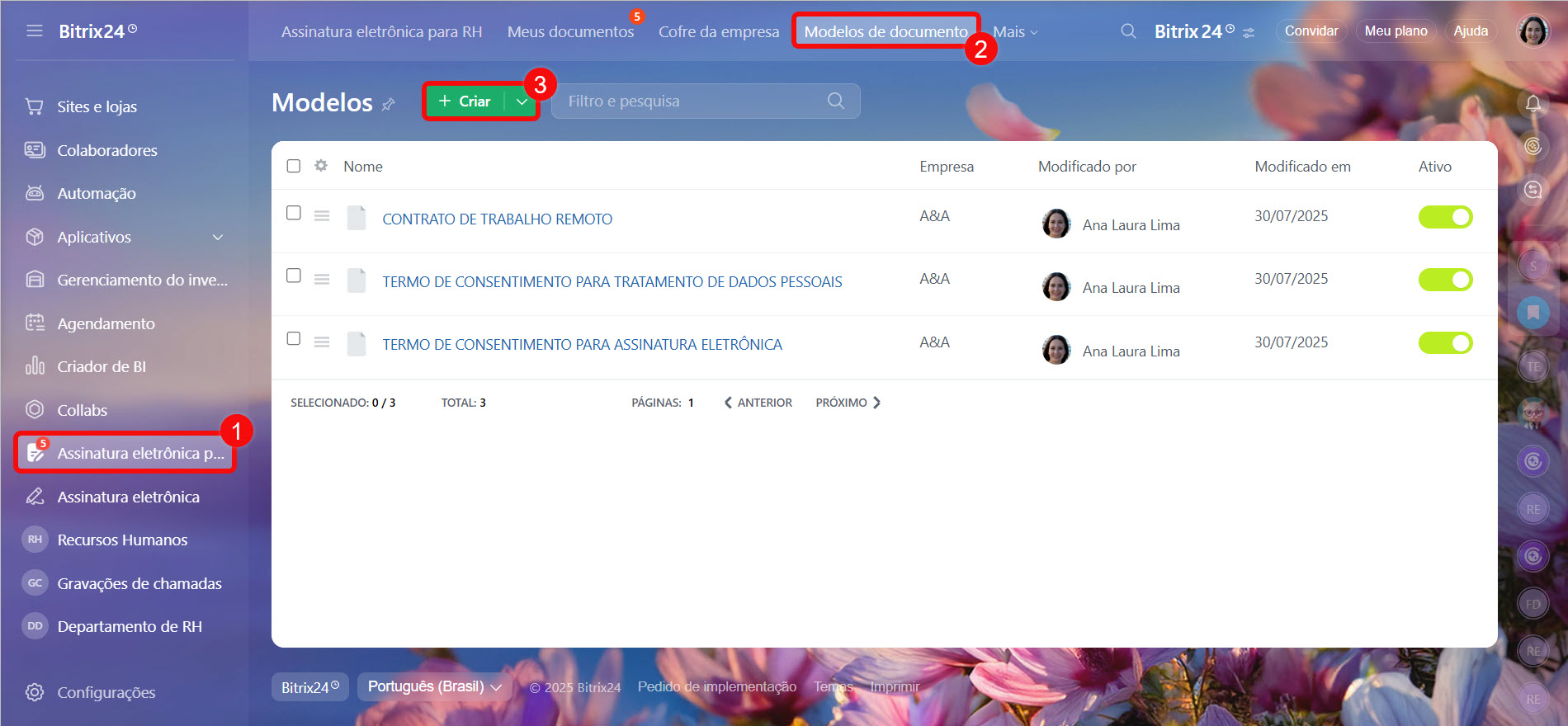Click the Ajuda button
The height and width of the screenshot is (726, 1568).
1471,31
